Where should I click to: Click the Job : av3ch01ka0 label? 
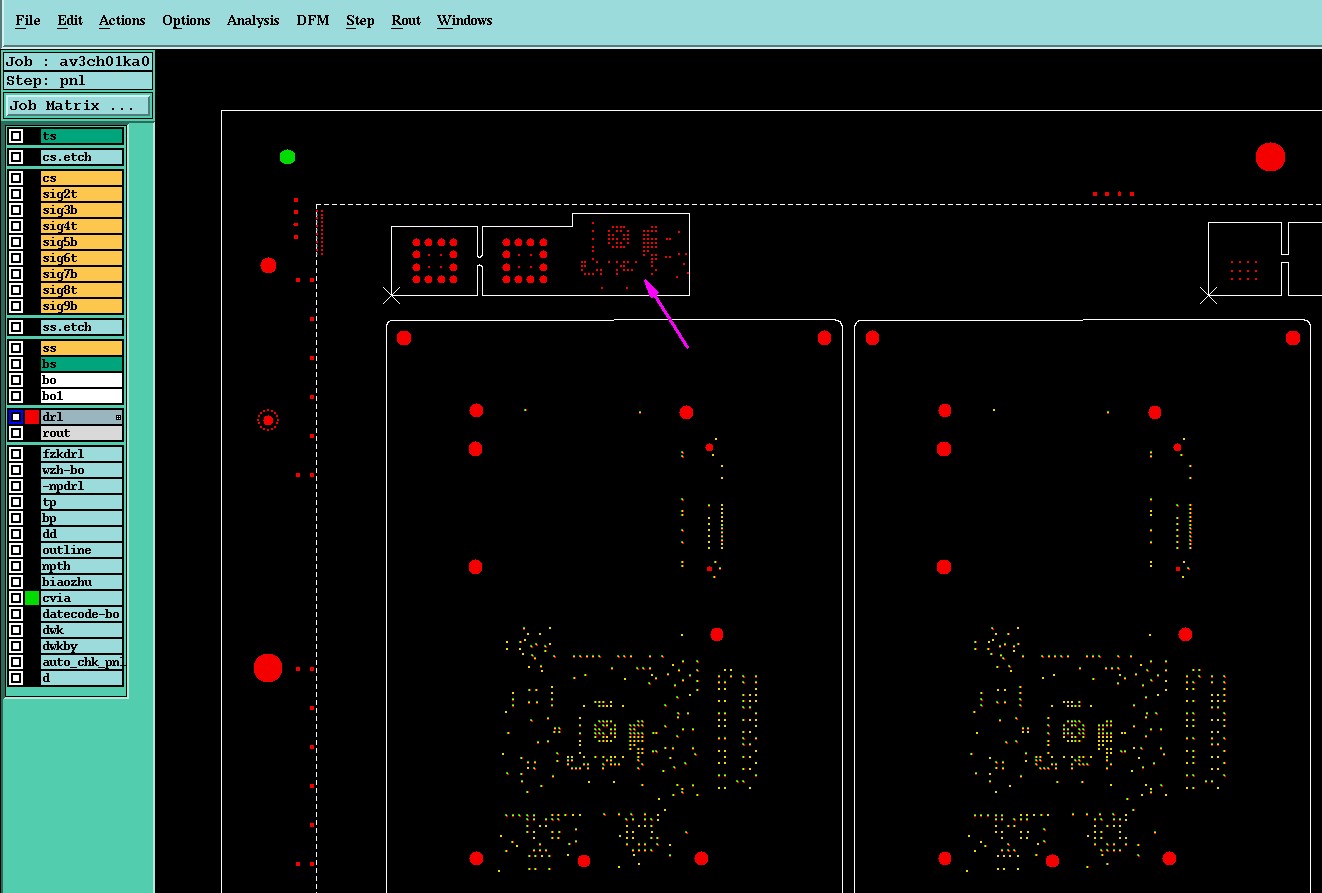point(78,61)
